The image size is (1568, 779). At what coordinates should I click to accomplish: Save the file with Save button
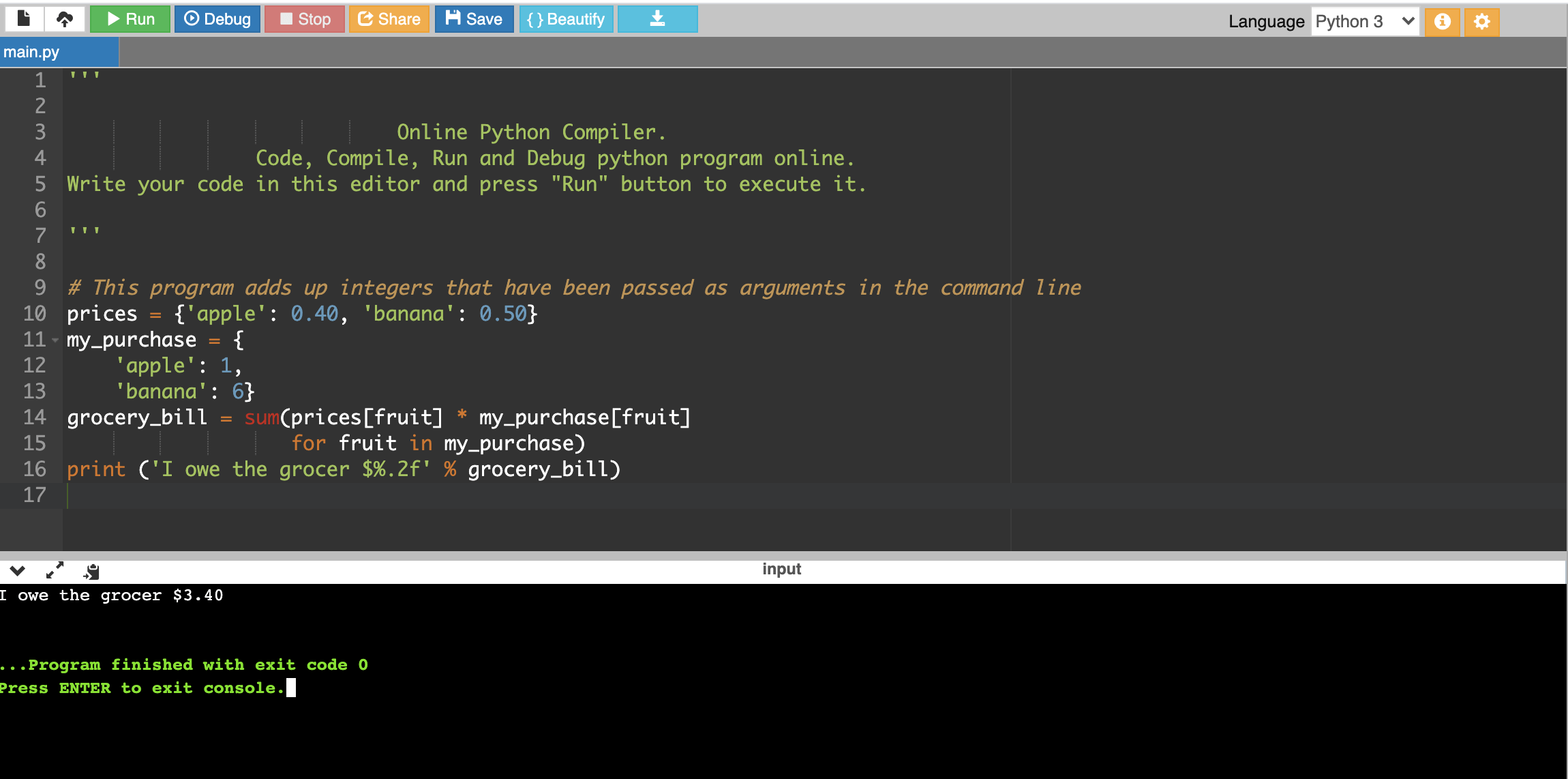474,19
